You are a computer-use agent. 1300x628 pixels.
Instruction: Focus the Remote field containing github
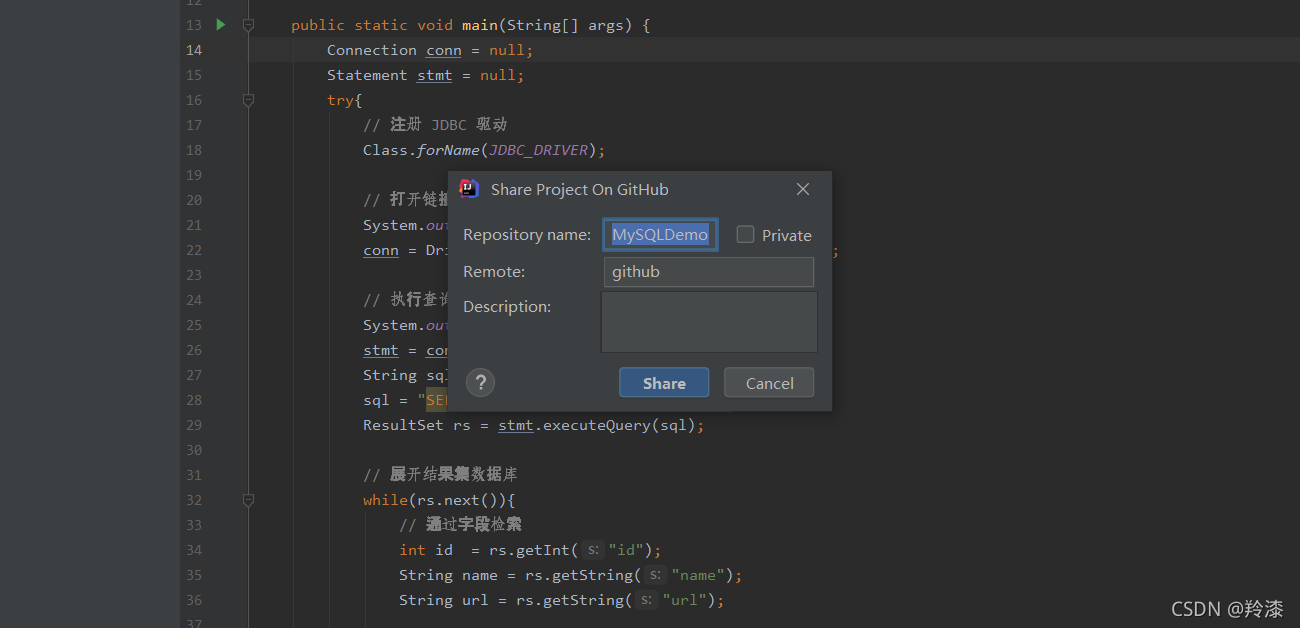pos(709,272)
